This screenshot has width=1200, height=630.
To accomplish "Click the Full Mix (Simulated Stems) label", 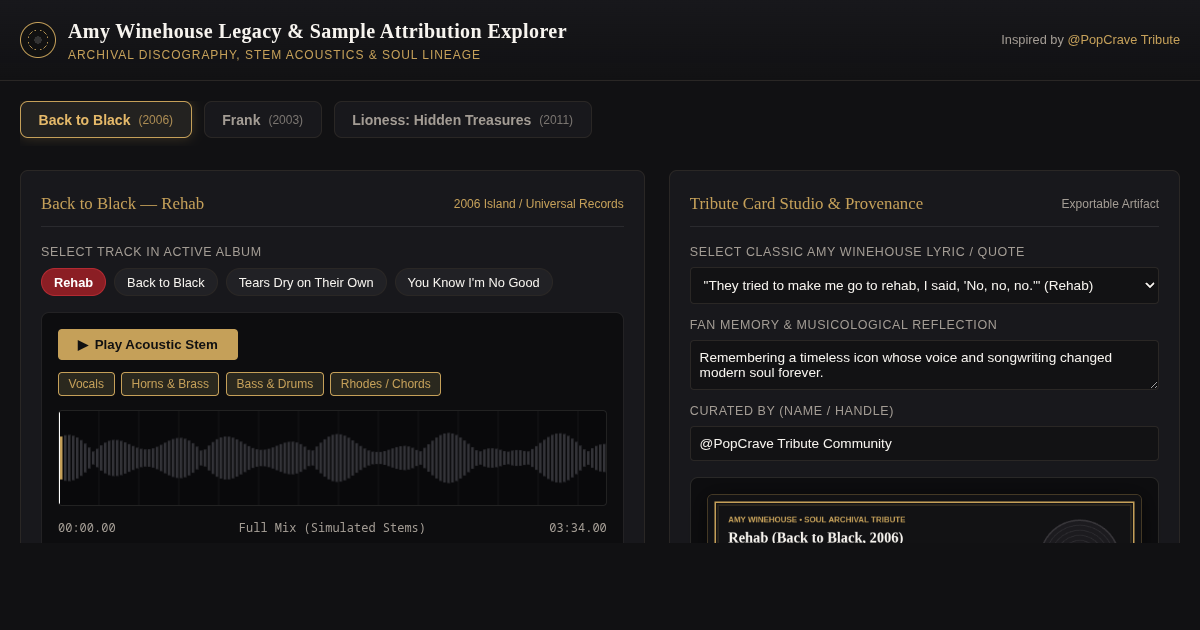I will point(332,528).
